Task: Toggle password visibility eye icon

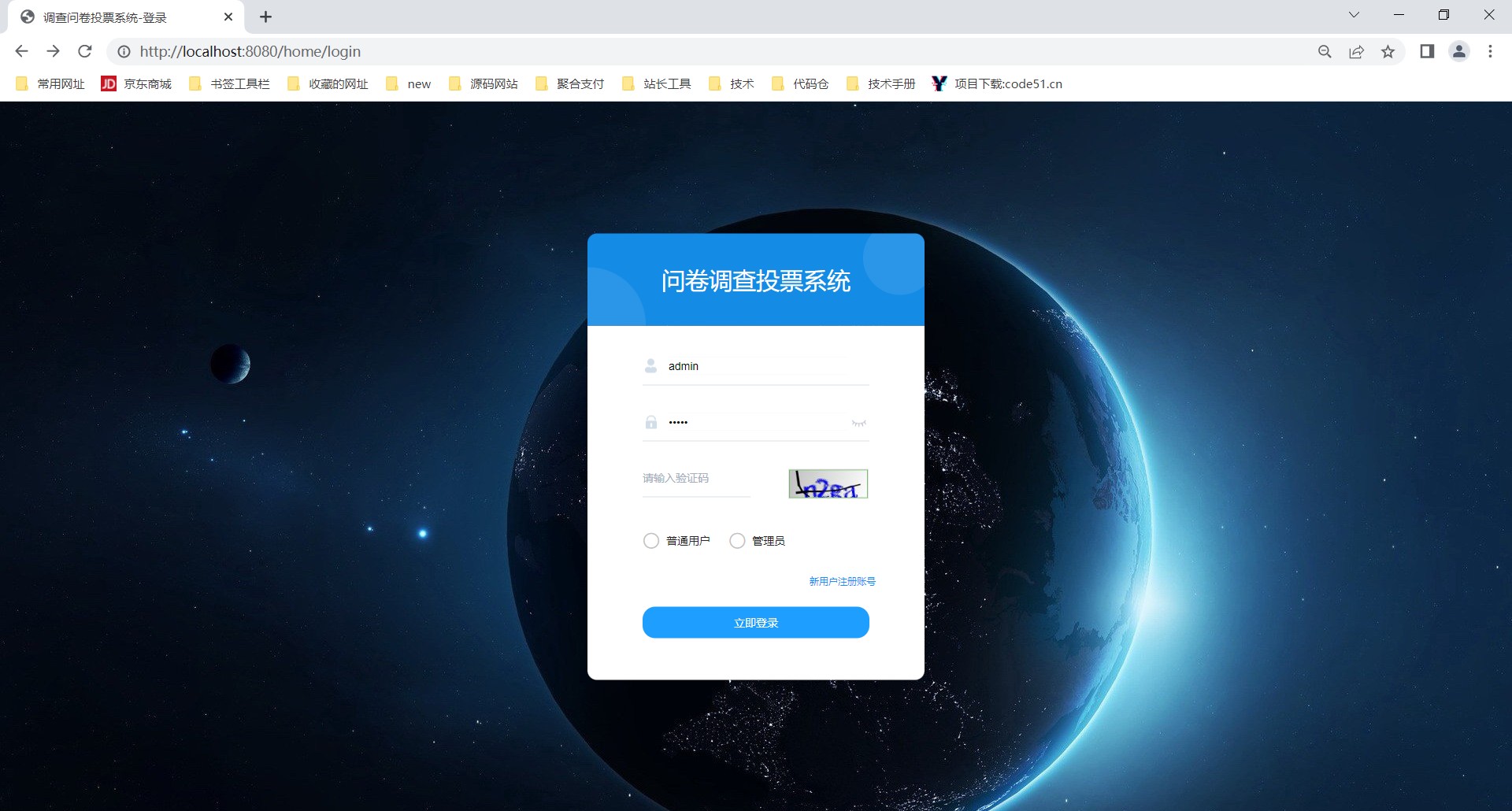Action: [x=858, y=423]
